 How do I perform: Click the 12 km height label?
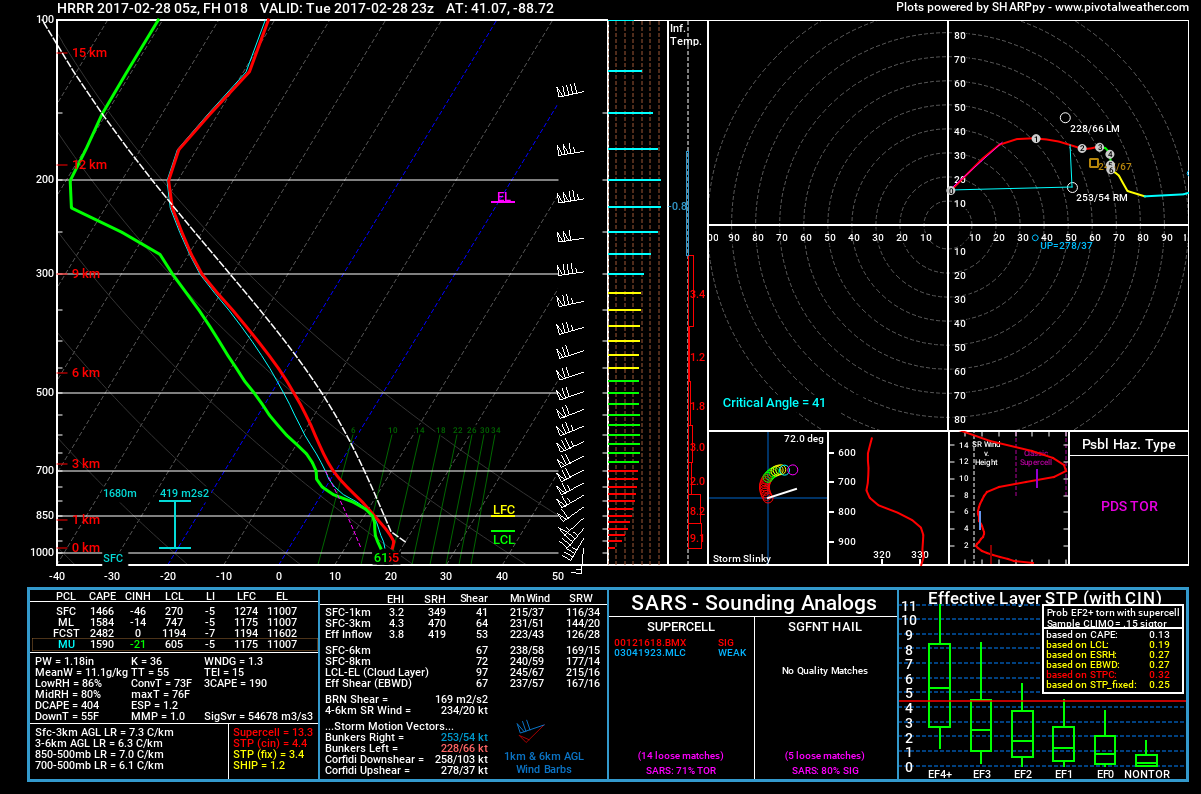coord(88,165)
